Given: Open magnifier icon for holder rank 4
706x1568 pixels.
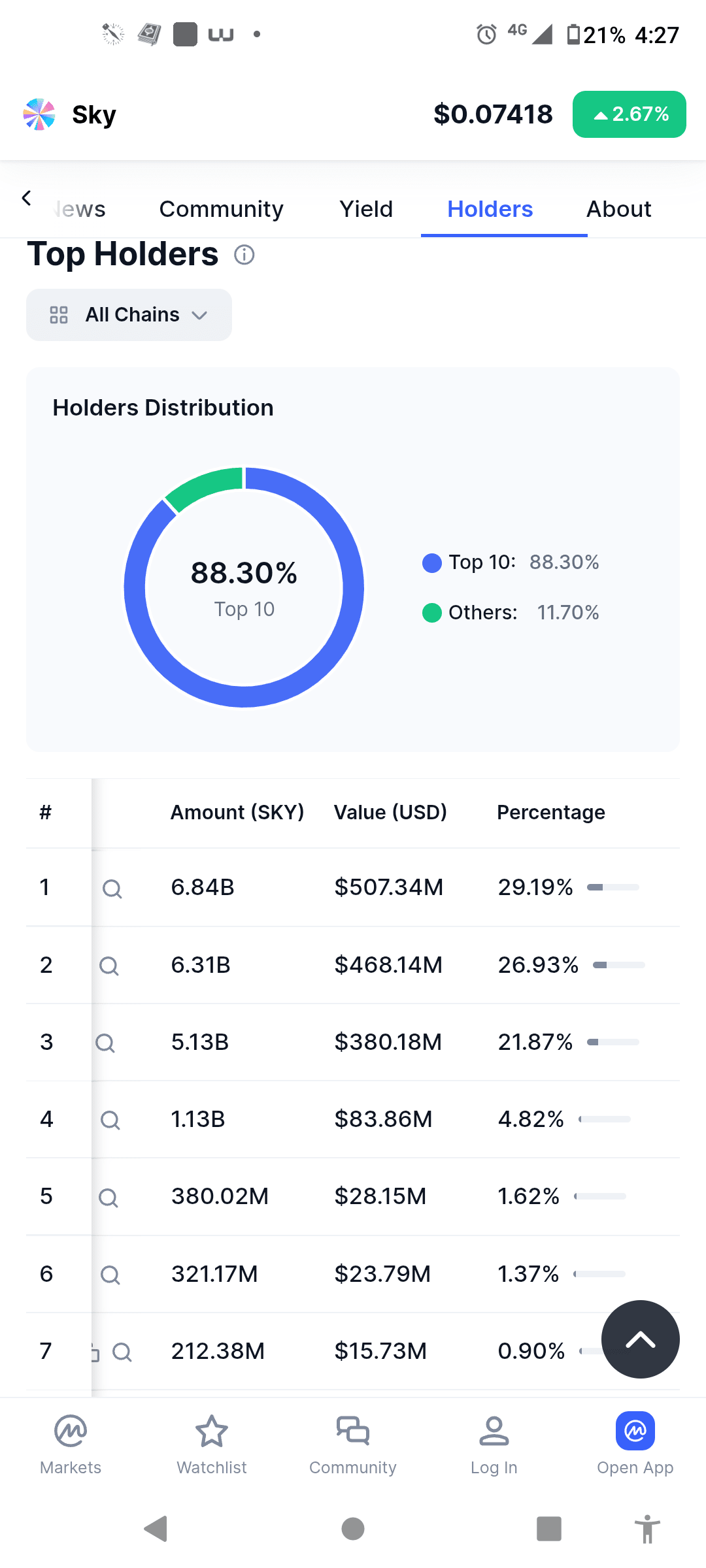Looking at the screenshot, I should pos(110,1120).
